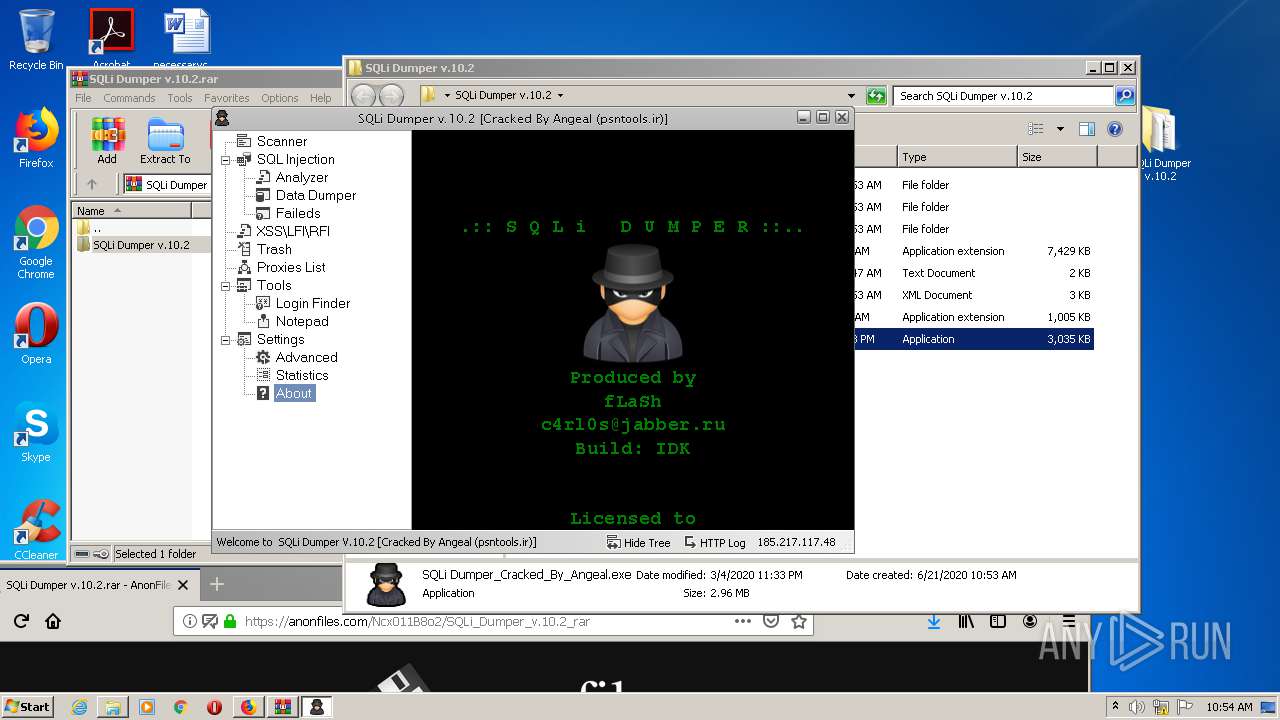This screenshot has width=1280, height=720.
Task: Click Explorer Back navigation button
Action: click(364, 96)
